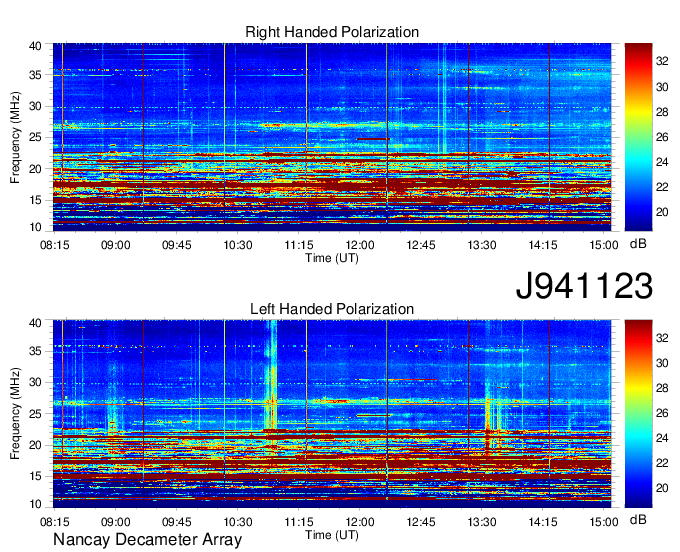The height and width of the screenshot is (552, 680).
Task: Click "09:45" tick under the Right Handed plot
Action: click(177, 245)
